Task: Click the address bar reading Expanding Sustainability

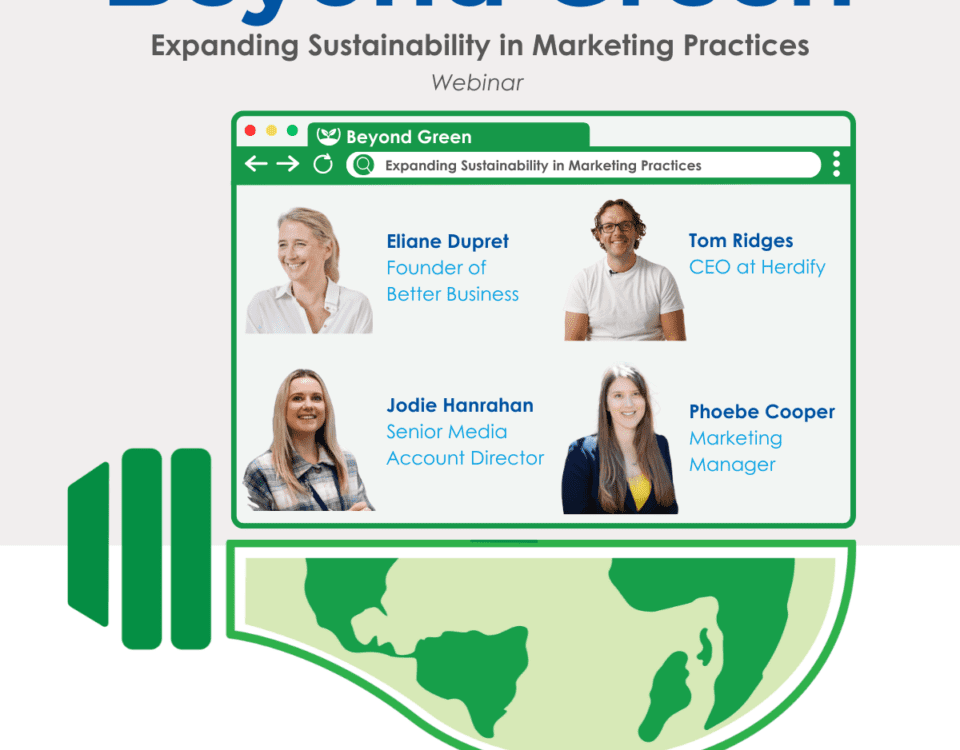Action: (x=583, y=165)
